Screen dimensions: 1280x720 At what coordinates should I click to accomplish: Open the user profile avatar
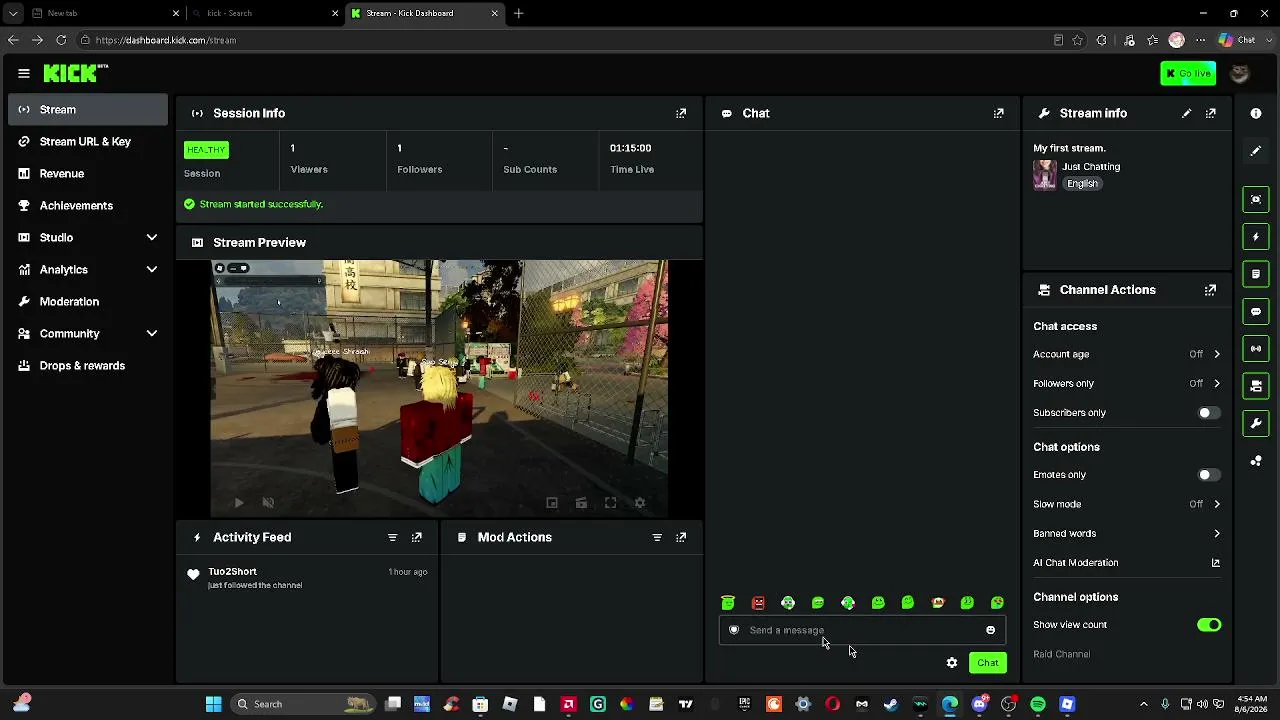pos(1240,73)
